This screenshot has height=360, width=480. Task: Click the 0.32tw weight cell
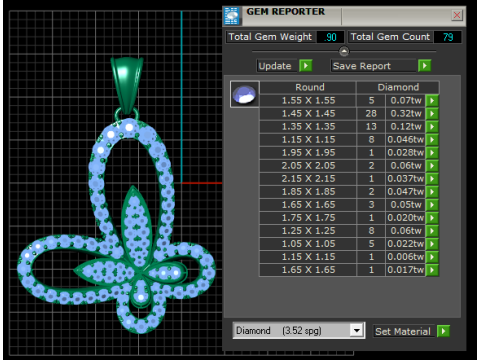pos(406,113)
